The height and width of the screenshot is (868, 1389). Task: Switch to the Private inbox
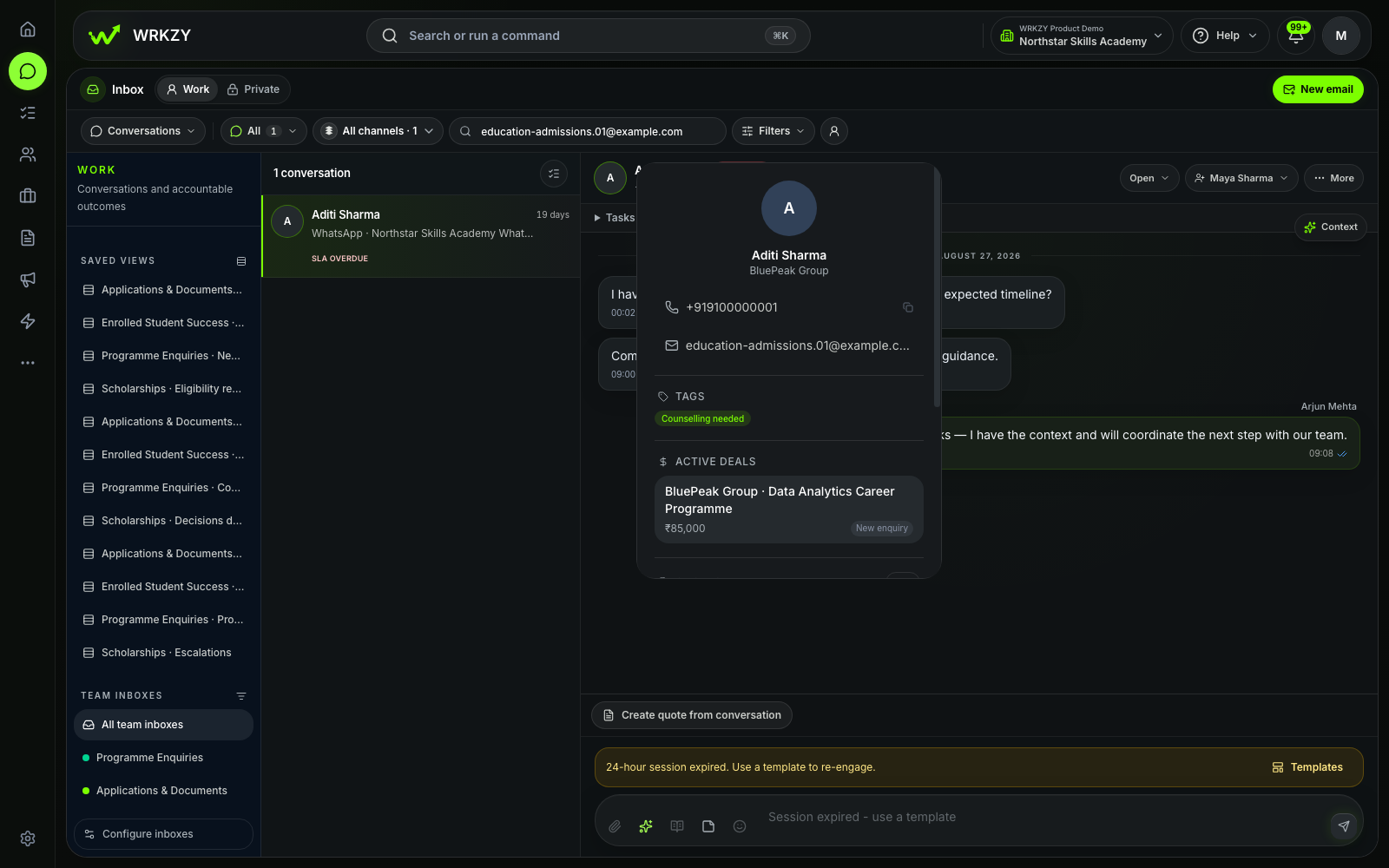point(253,89)
